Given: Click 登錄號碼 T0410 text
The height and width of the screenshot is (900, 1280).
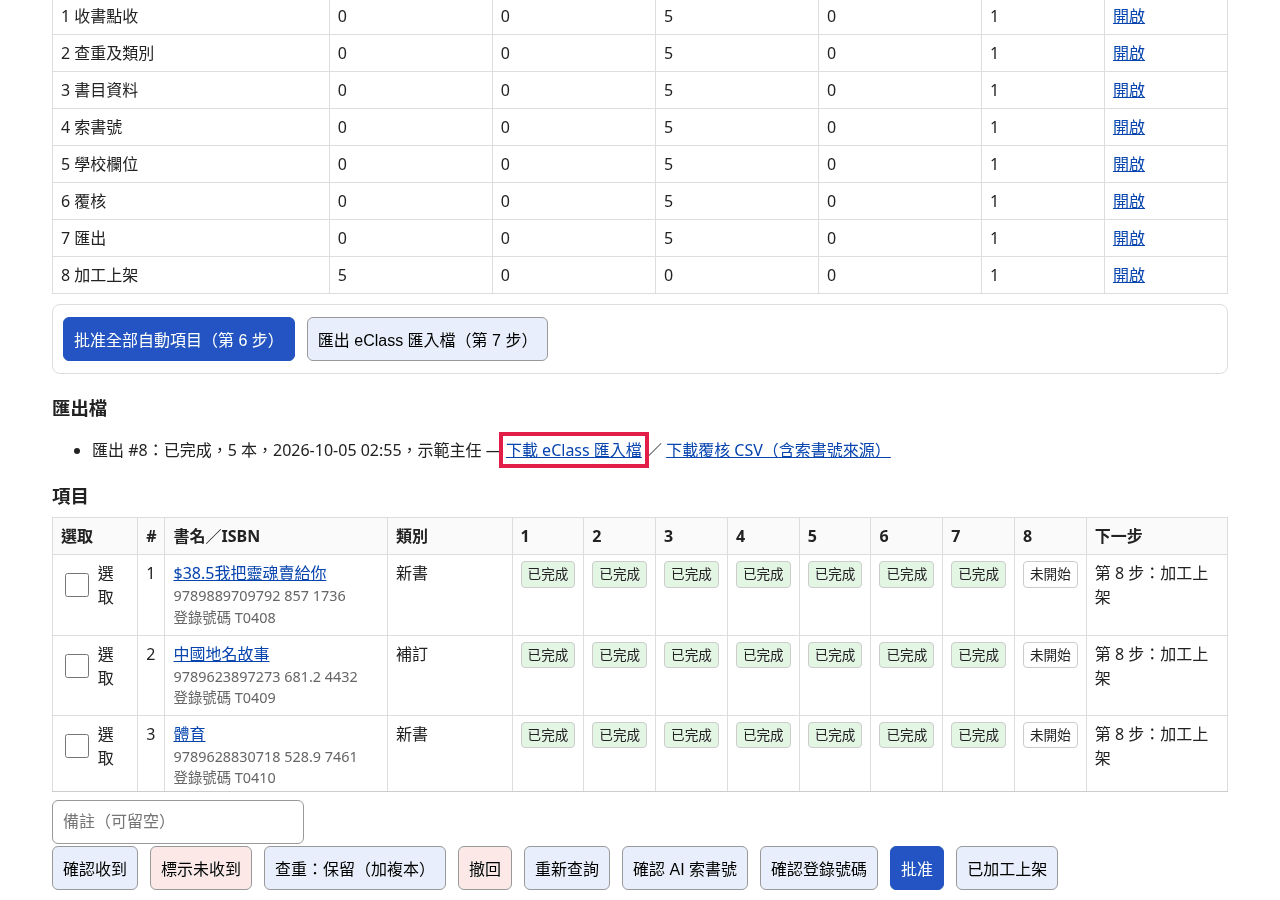Looking at the screenshot, I should pyautogui.click(x=225, y=778).
